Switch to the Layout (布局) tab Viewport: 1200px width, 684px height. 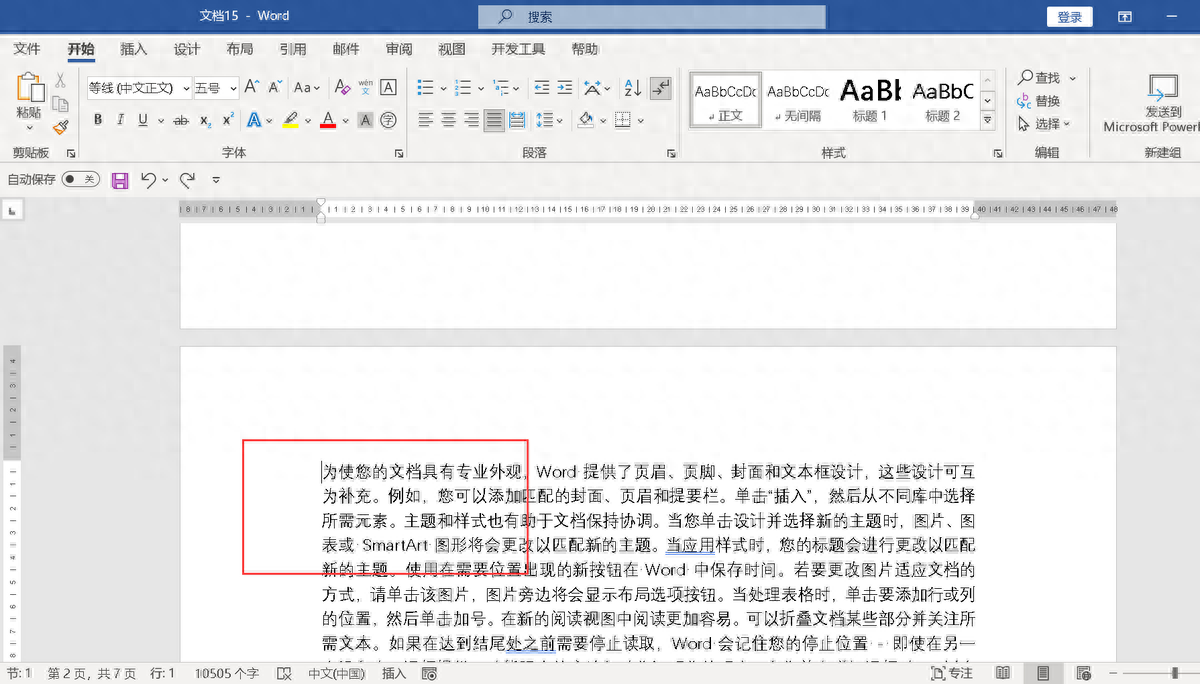240,48
